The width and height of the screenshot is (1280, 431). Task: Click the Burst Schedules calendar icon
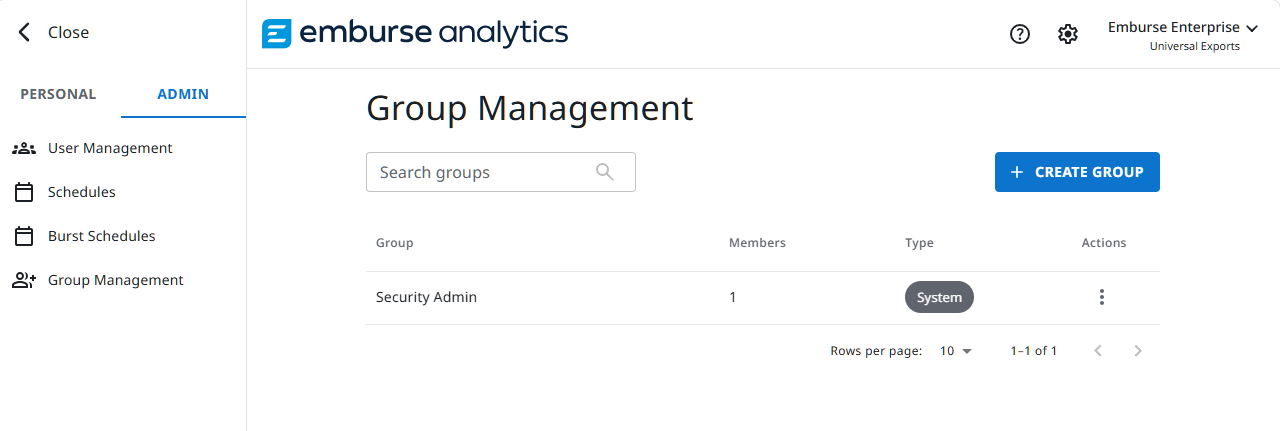click(x=24, y=236)
